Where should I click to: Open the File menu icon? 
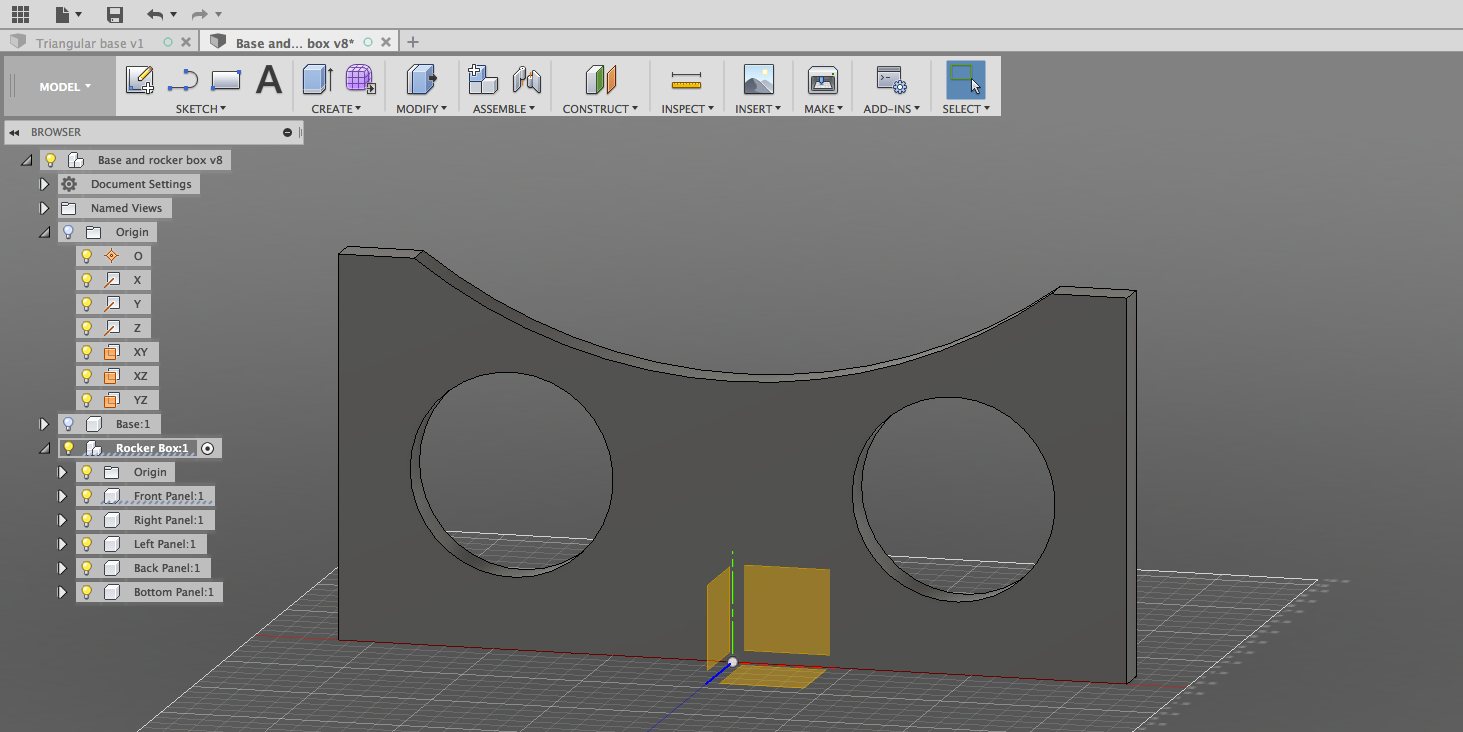(x=68, y=14)
